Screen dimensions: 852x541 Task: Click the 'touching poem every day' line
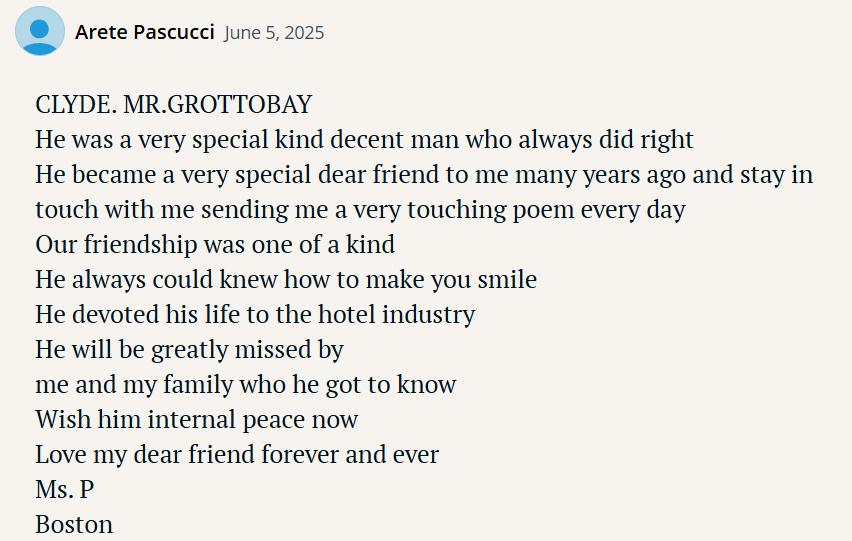pyautogui.click(x=360, y=210)
